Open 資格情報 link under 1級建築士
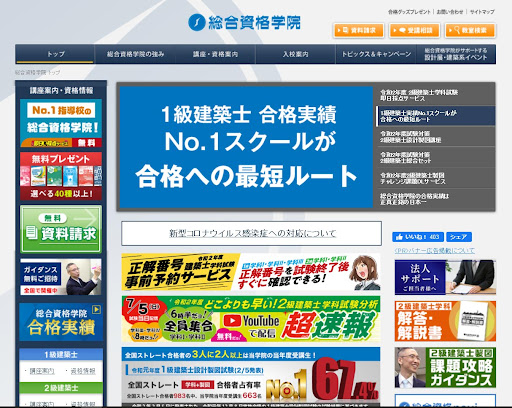512x408 pixels. (x=83, y=371)
